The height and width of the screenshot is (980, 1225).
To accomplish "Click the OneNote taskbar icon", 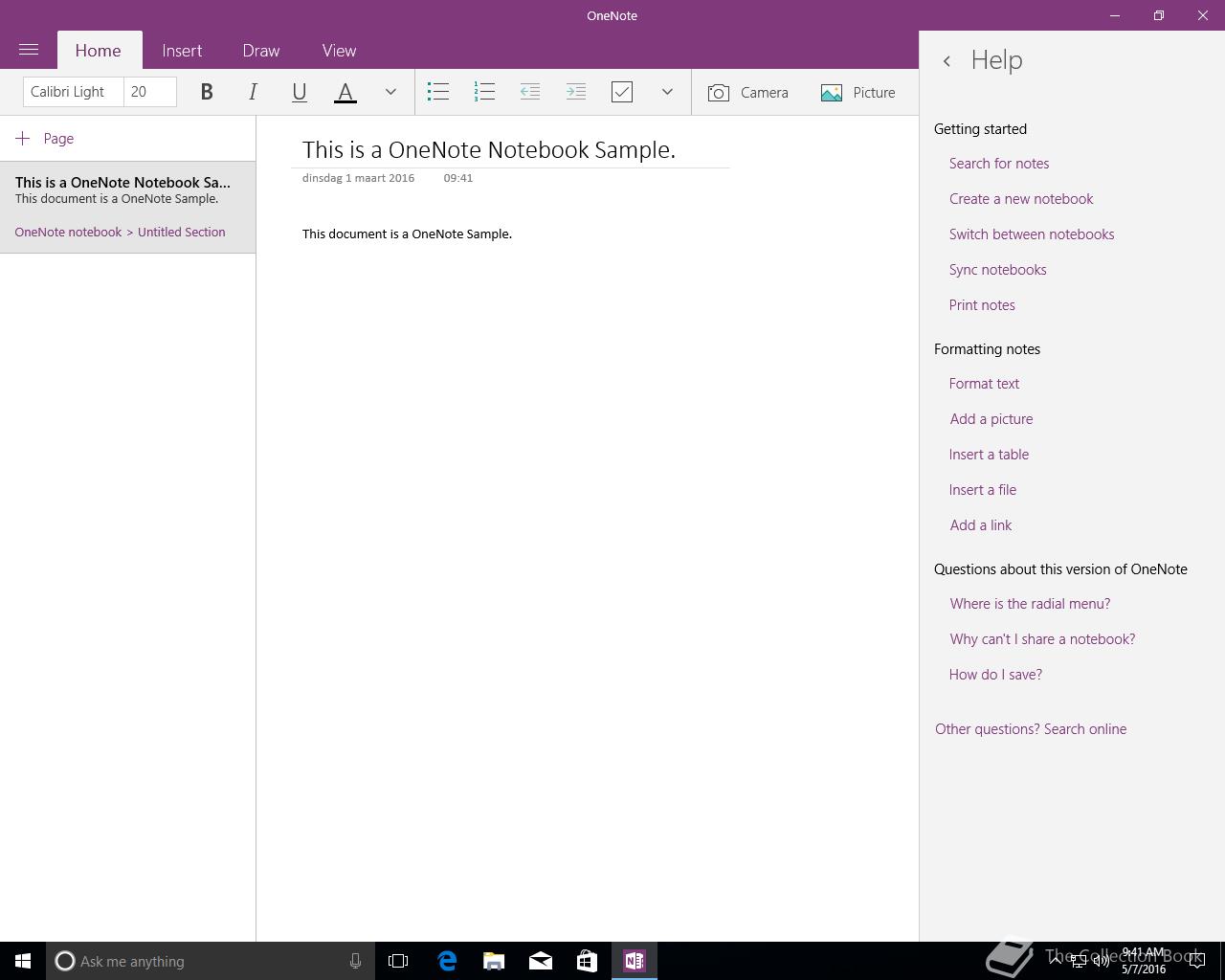I will click(635, 961).
